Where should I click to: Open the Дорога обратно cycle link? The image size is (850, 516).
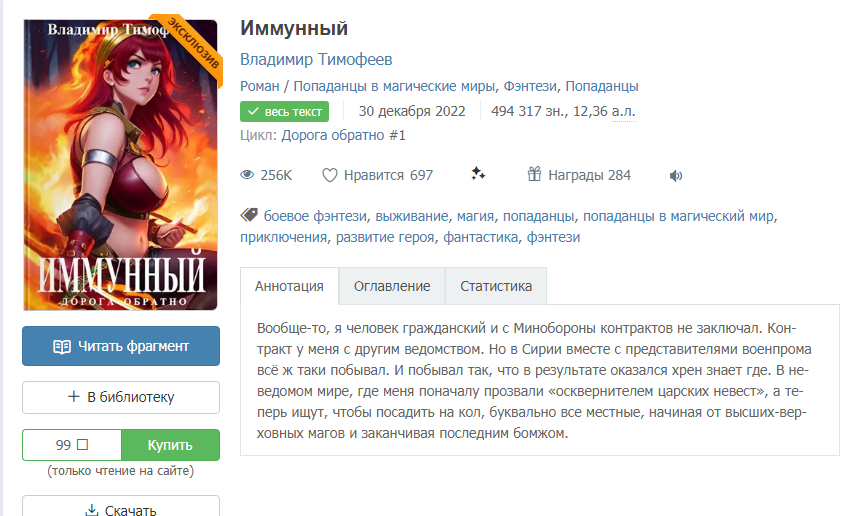click(343, 135)
